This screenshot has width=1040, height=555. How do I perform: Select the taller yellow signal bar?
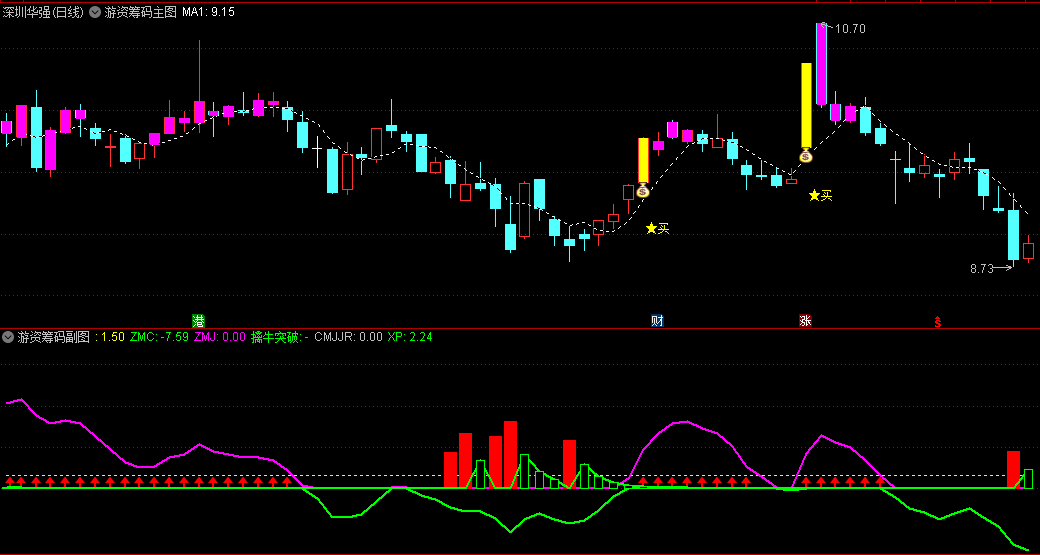[x=806, y=105]
